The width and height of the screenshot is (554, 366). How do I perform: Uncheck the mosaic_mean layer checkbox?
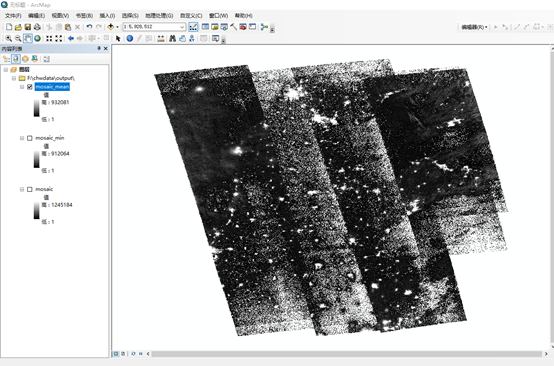(30, 87)
